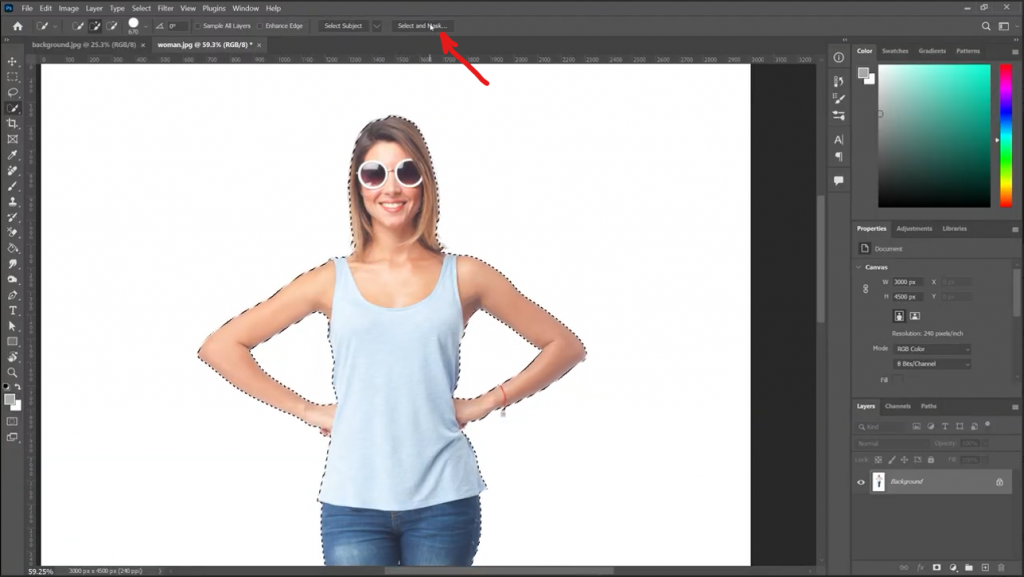Open the layer style fx icon
The width and height of the screenshot is (1024, 577).
pos(921,568)
